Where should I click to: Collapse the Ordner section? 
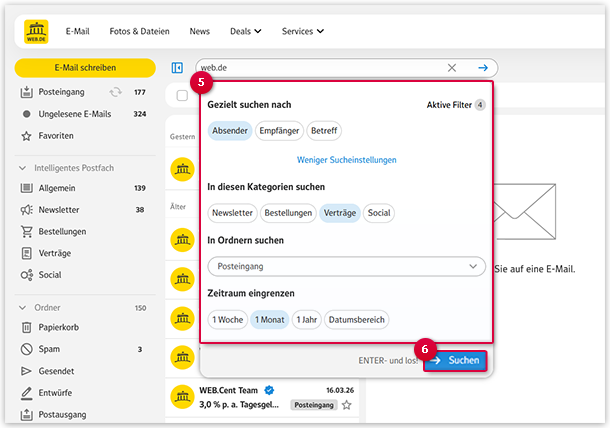tap(23, 308)
